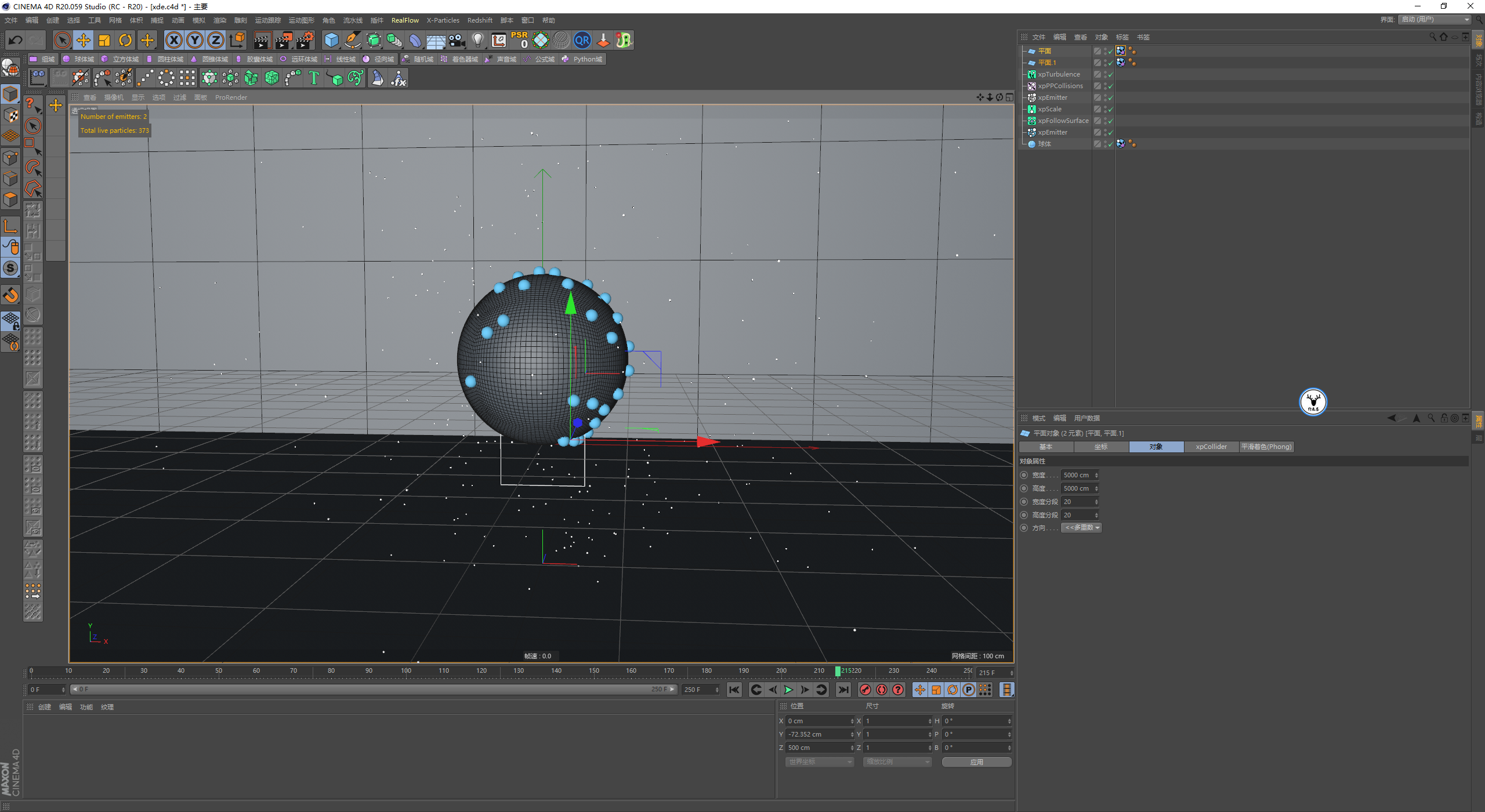Toggle xpTurbulence enabled green checkmark

(1110, 75)
